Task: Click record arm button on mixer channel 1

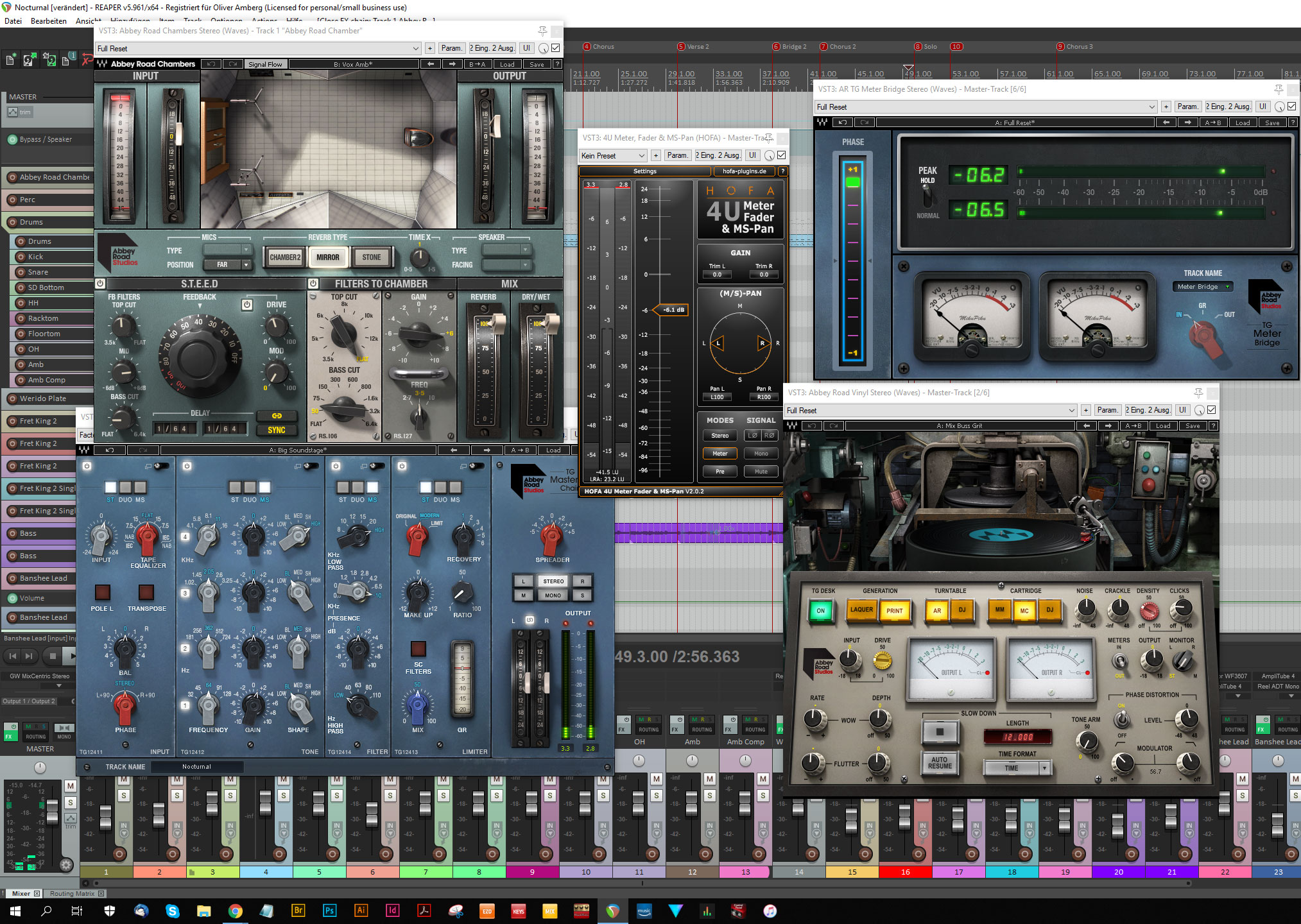Action: coord(119,854)
